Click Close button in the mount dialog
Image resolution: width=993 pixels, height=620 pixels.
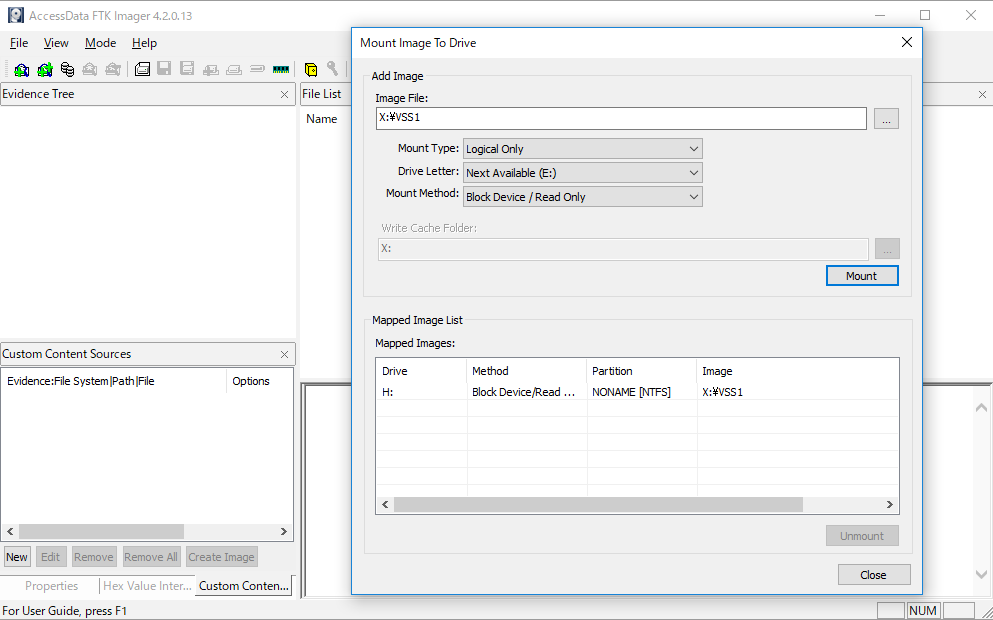(x=874, y=574)
